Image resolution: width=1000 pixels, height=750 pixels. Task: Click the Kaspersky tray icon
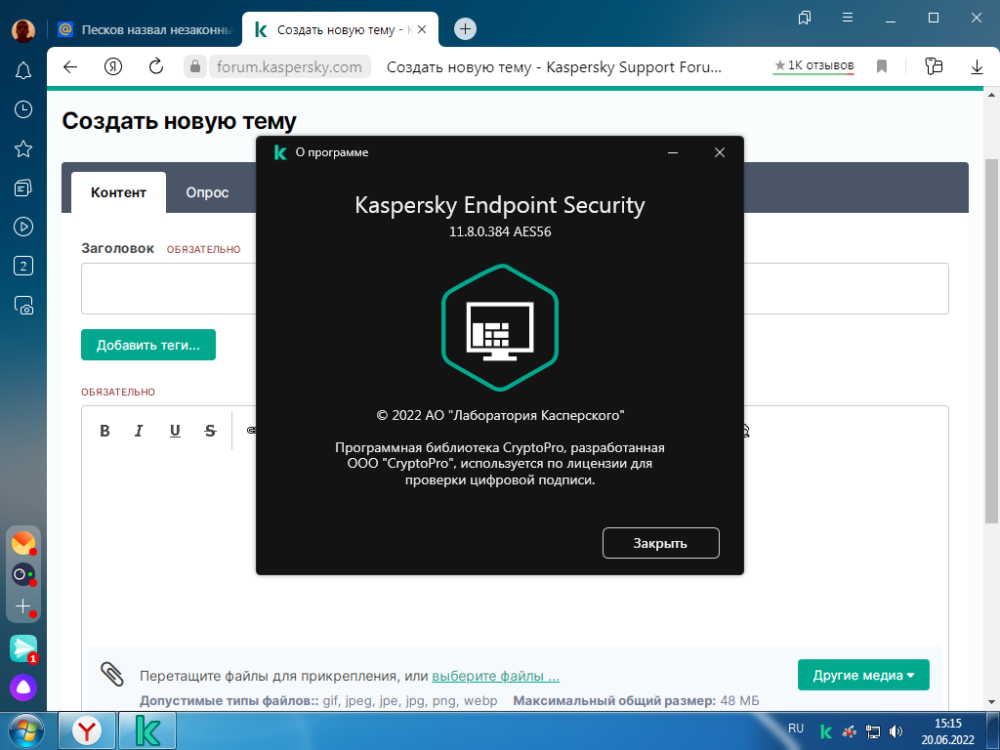click(826, 732)
